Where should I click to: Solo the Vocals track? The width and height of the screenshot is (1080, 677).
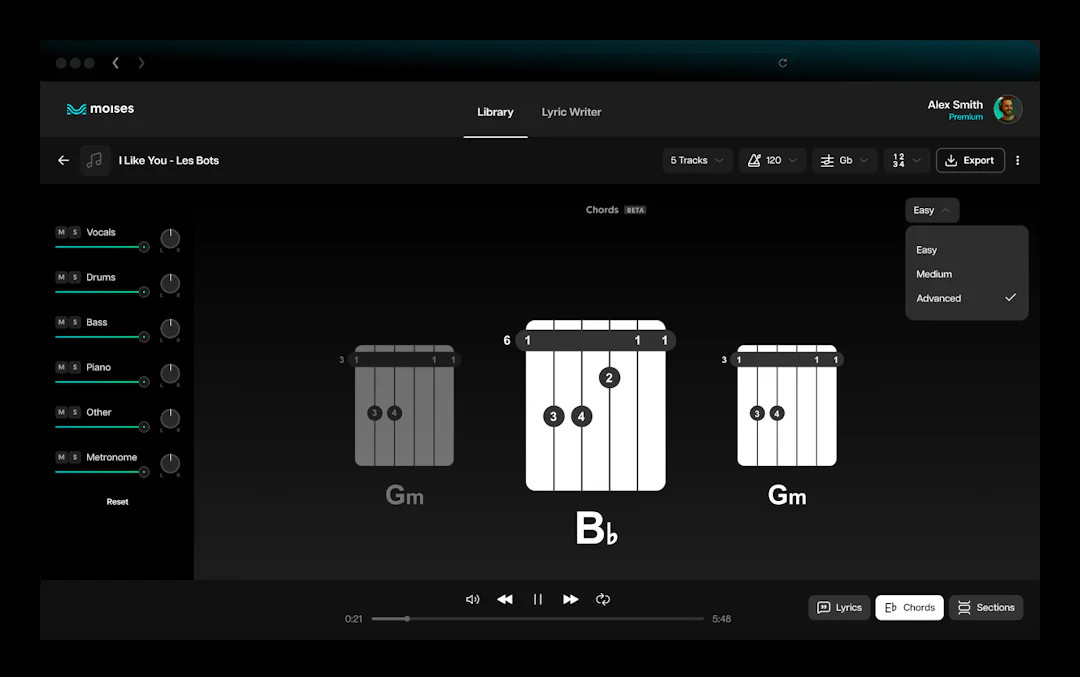pyautogui.click(x=75, y=232)
